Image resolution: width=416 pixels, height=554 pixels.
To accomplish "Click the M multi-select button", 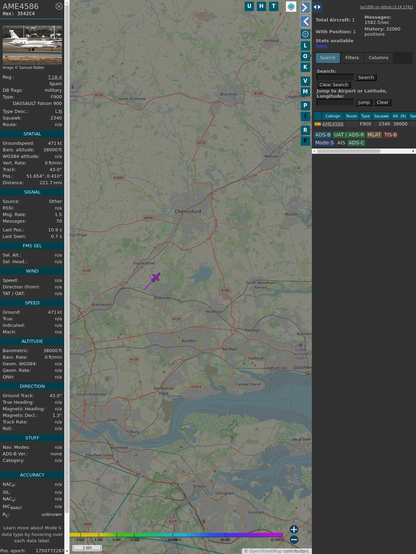I will click(305, 92).
